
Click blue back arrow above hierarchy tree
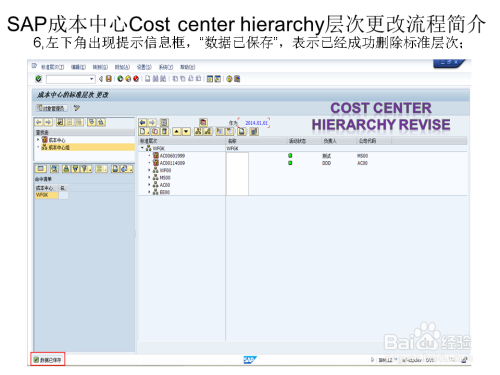[143, 122]
